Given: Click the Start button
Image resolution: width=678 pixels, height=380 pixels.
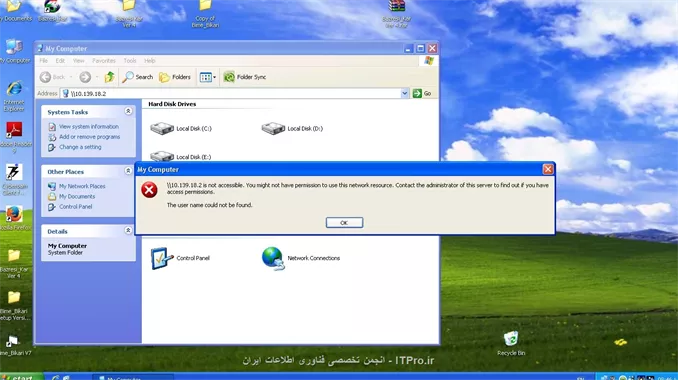Looking at the screenshot, I should pyautogui.click(x=21, y=377).
